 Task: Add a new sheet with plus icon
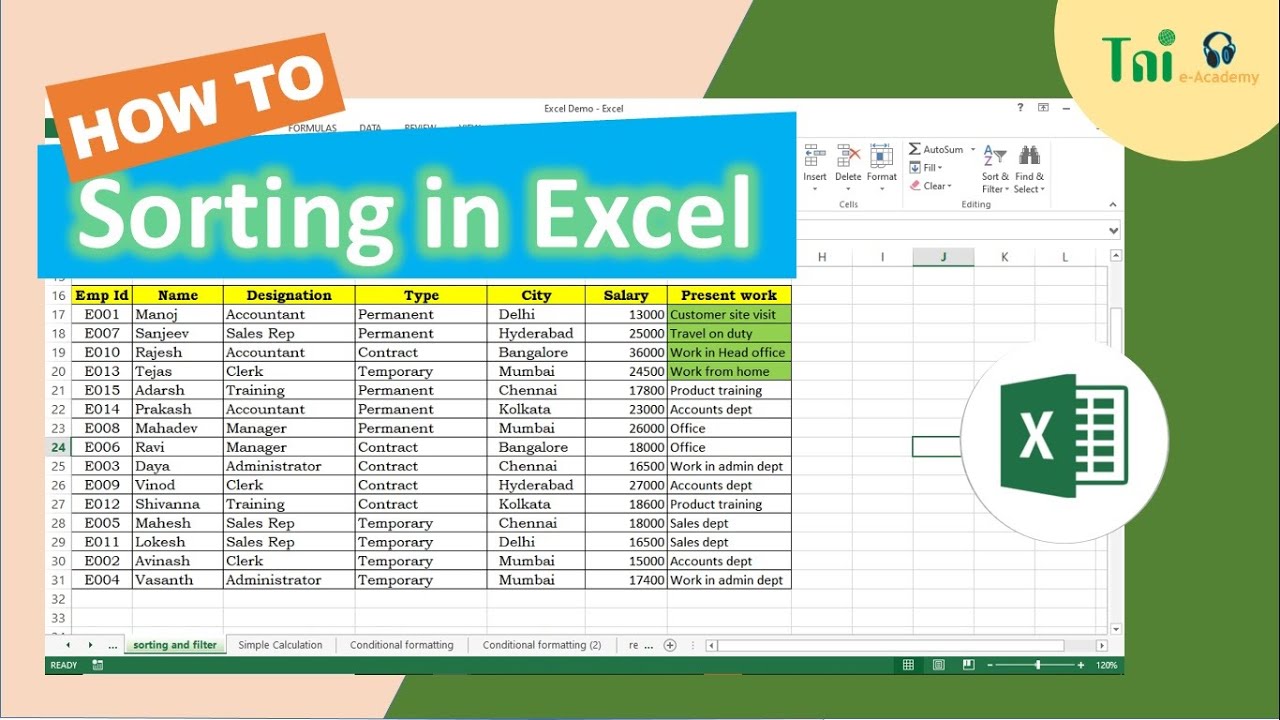[670, 645]
